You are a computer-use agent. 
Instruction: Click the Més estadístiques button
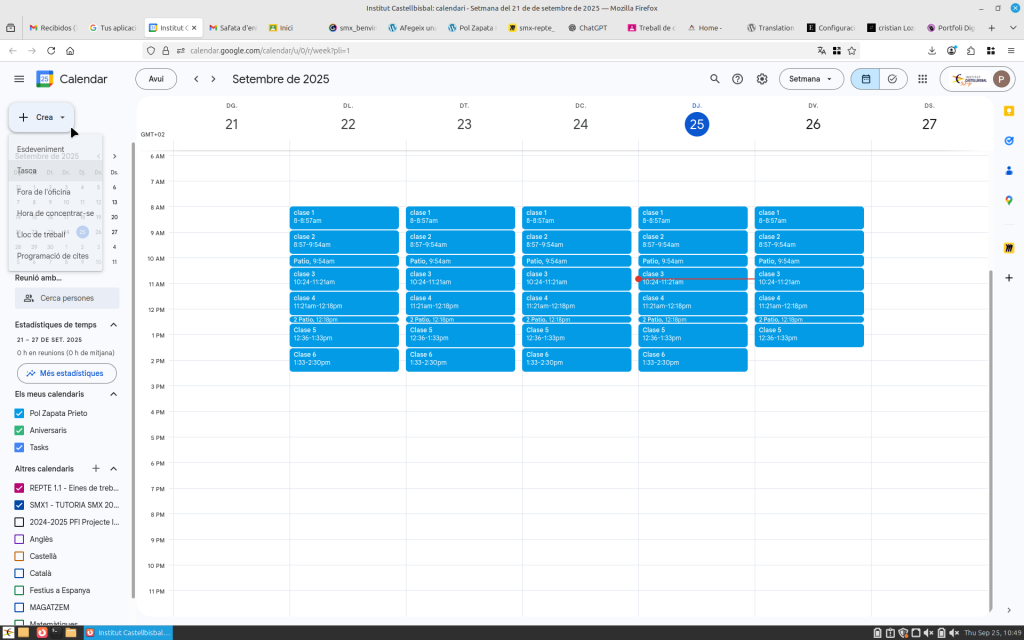(66, 373)
